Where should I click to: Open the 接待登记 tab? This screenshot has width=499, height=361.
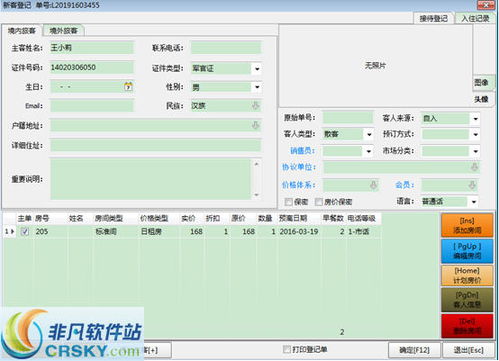(433, 19)
